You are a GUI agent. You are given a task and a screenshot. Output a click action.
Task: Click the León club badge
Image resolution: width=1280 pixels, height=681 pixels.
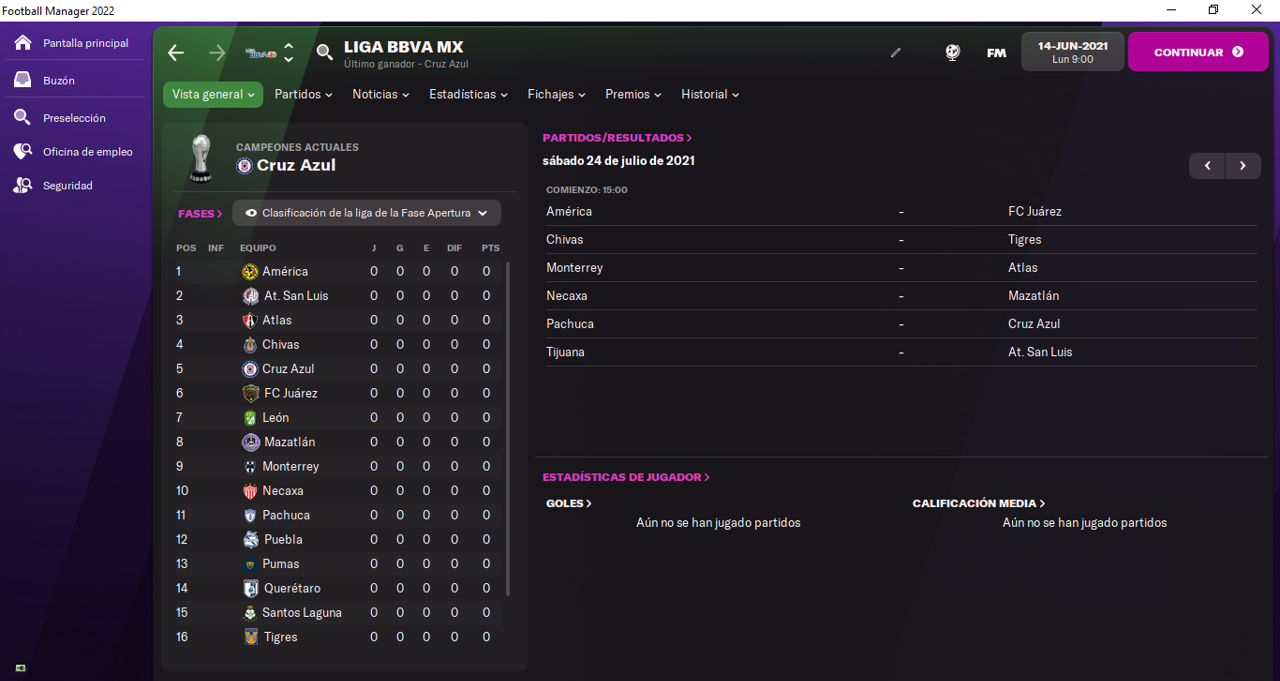click(250, 418)
